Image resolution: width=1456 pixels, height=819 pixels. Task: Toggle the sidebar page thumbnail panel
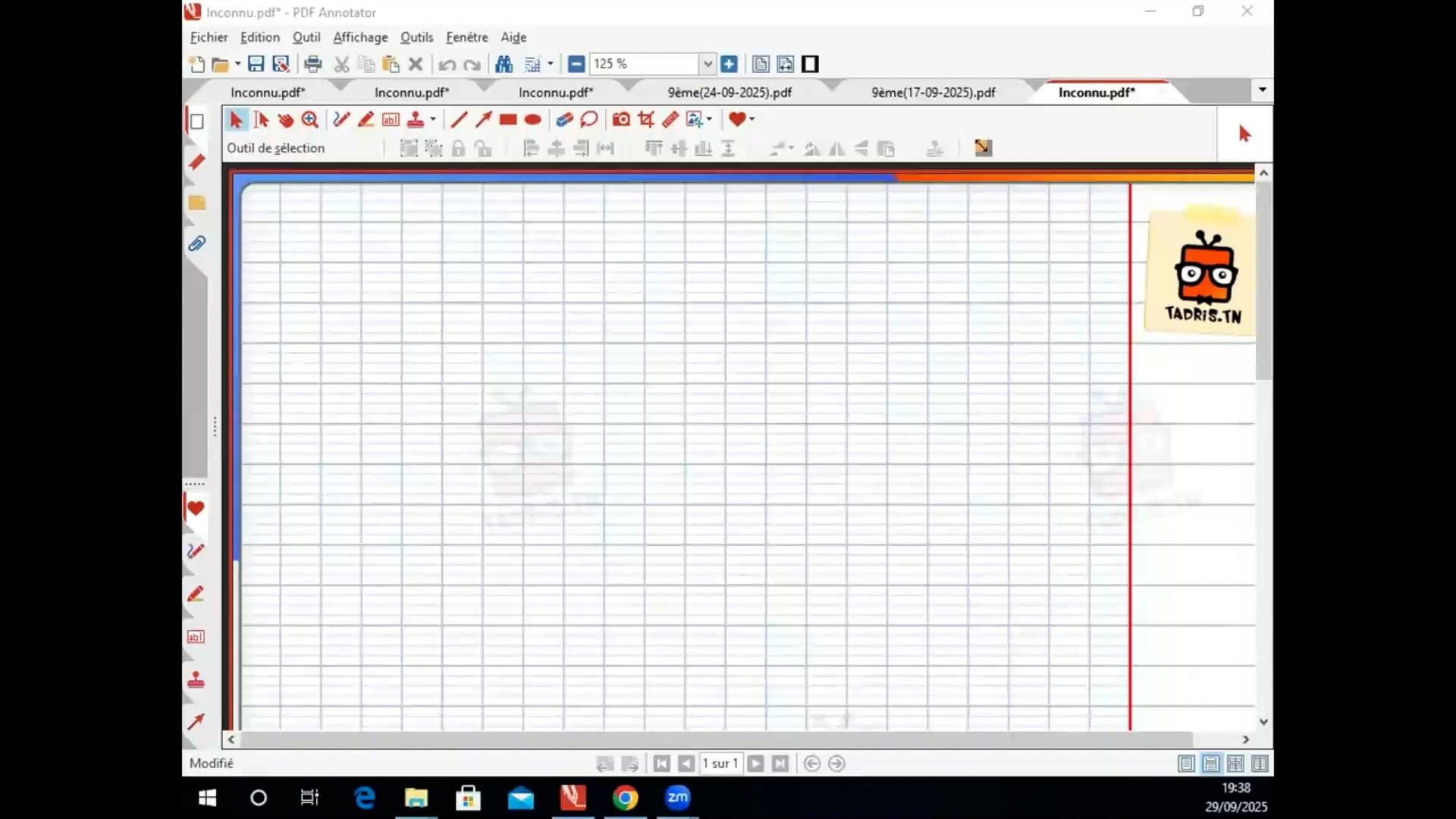click(196, 121)
